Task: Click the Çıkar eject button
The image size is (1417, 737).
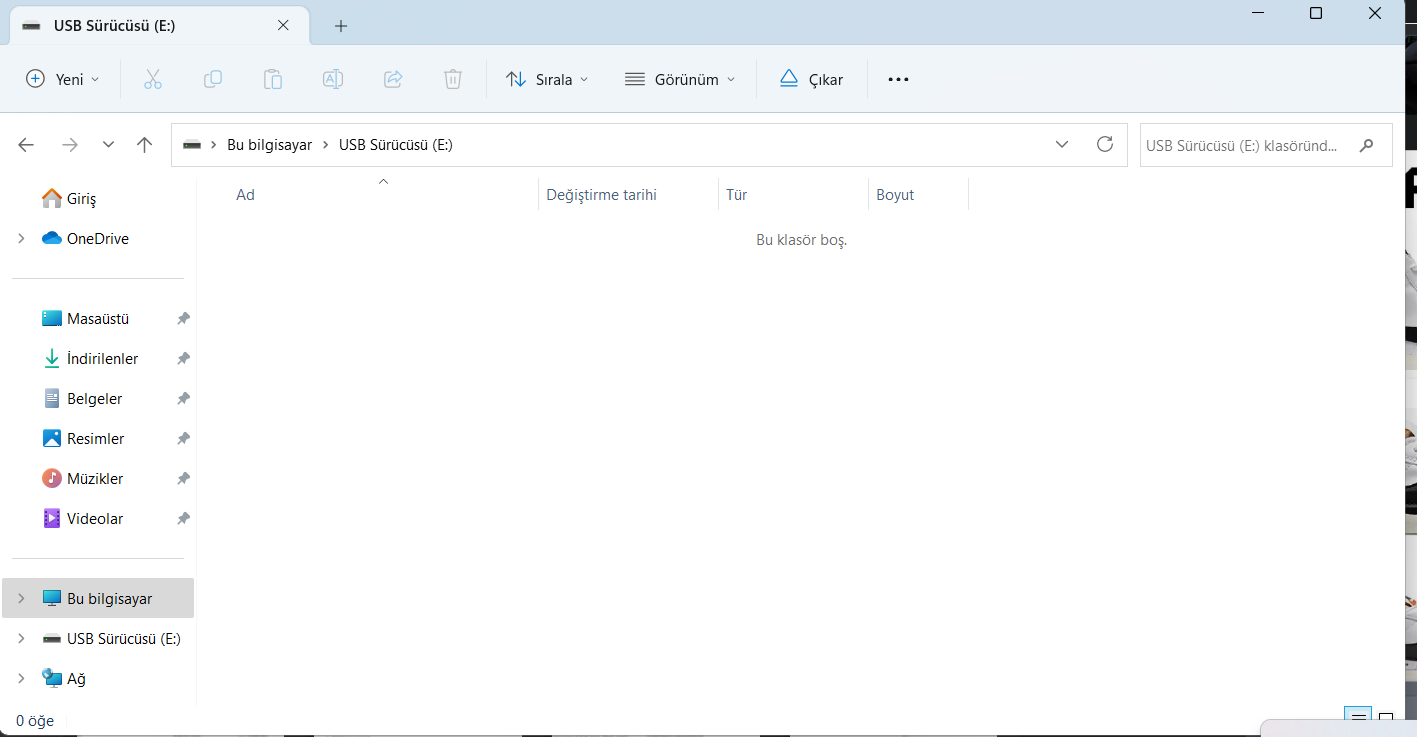Action: (x=811, y=79)
